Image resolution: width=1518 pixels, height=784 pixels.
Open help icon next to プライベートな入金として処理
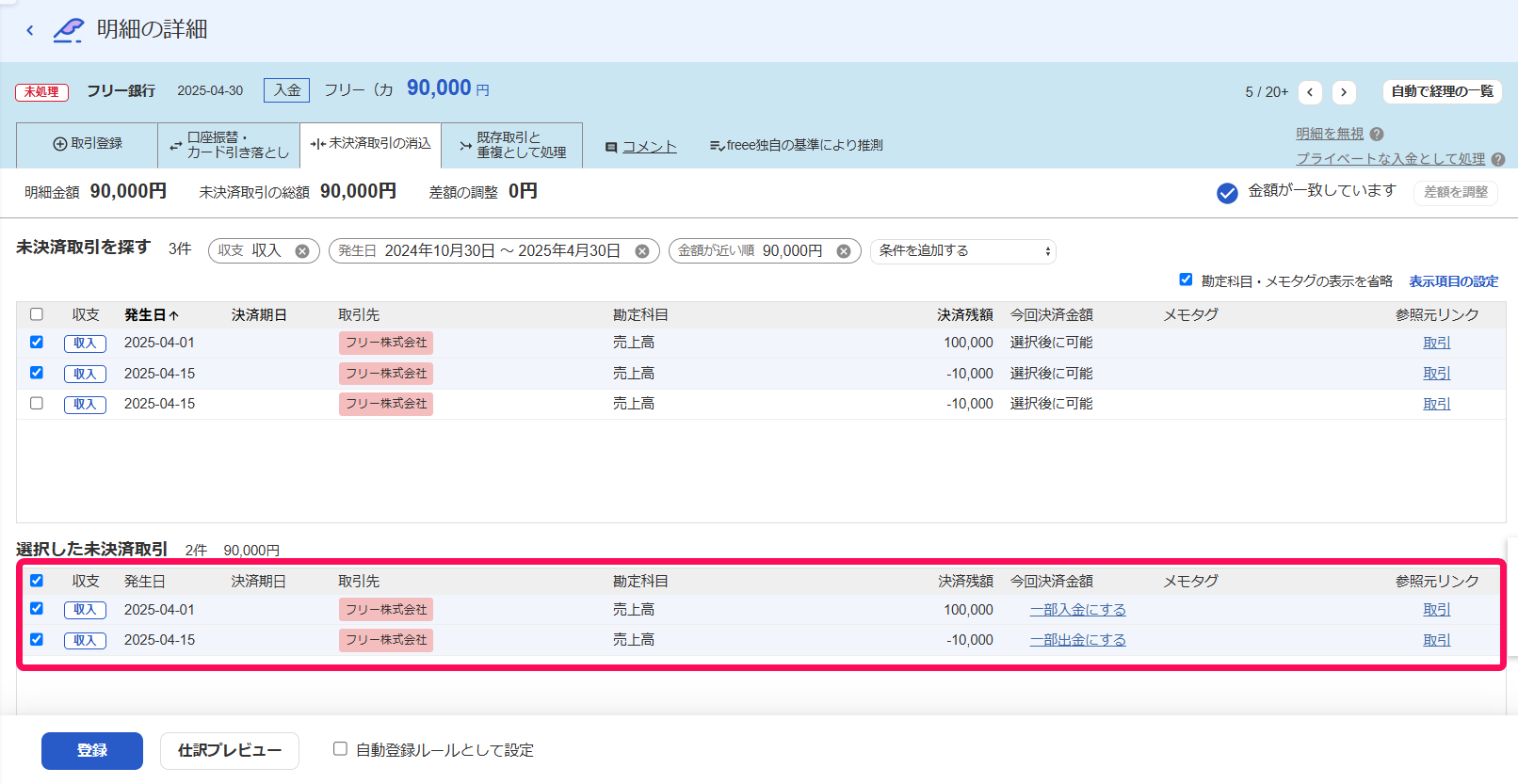(1498, 159)
